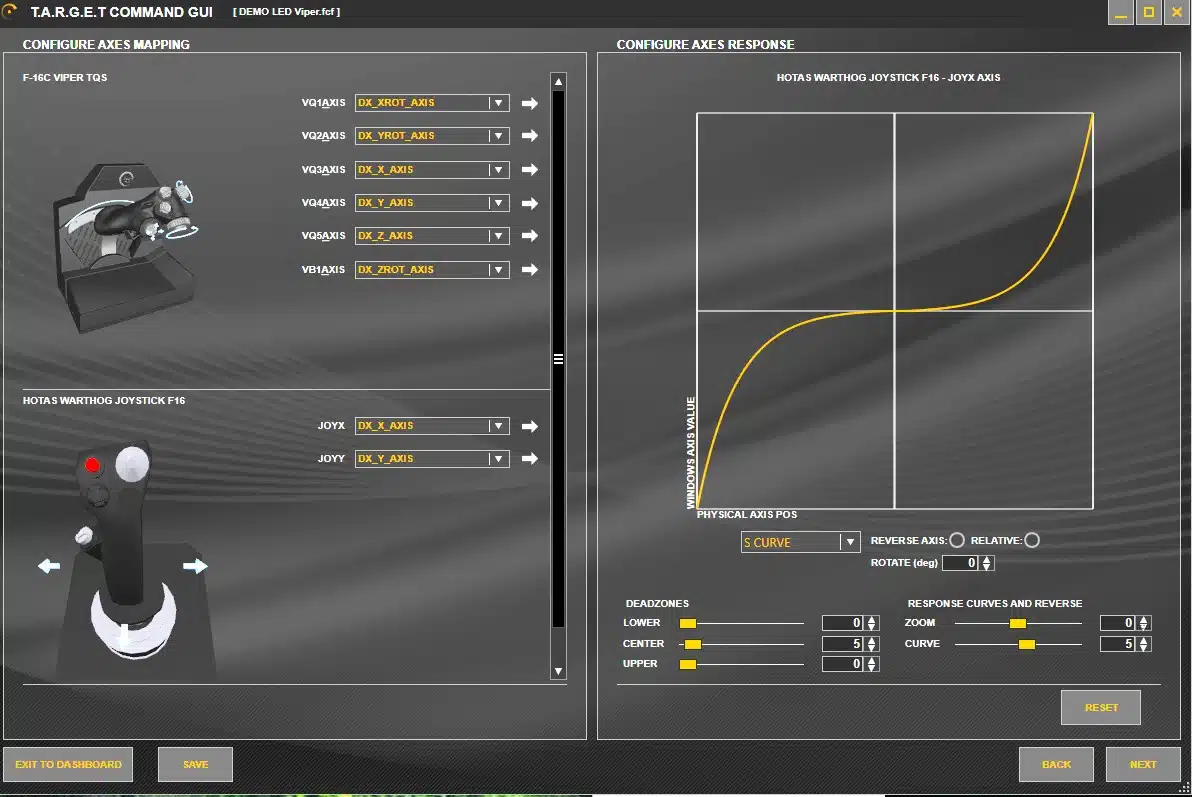The width and height of the screenshot is (1192, 797).
Task: Click the Rotate (deg) value field
Action: coord(960,563)
